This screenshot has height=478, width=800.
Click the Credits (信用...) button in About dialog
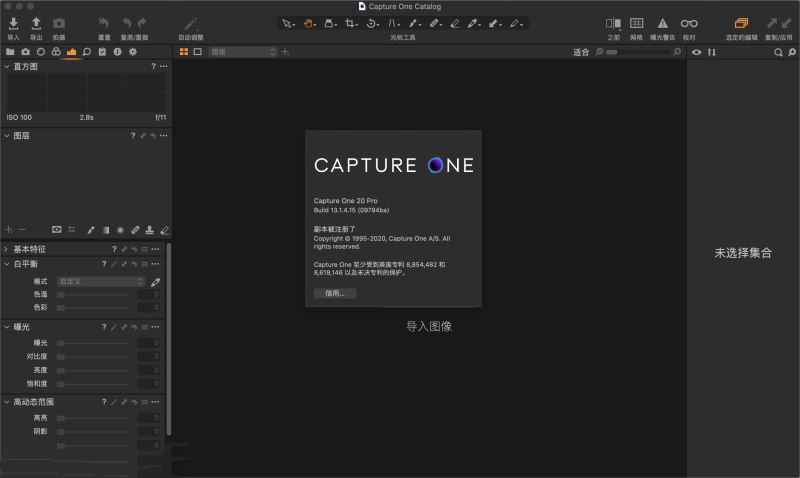pos(335,293)
